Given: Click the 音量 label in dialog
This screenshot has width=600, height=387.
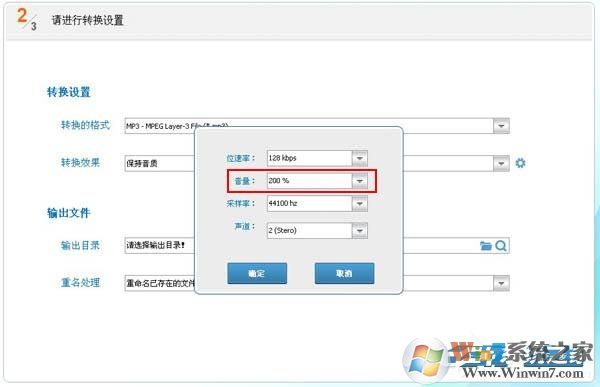Looking at the screenshot, I should (245, 181).
